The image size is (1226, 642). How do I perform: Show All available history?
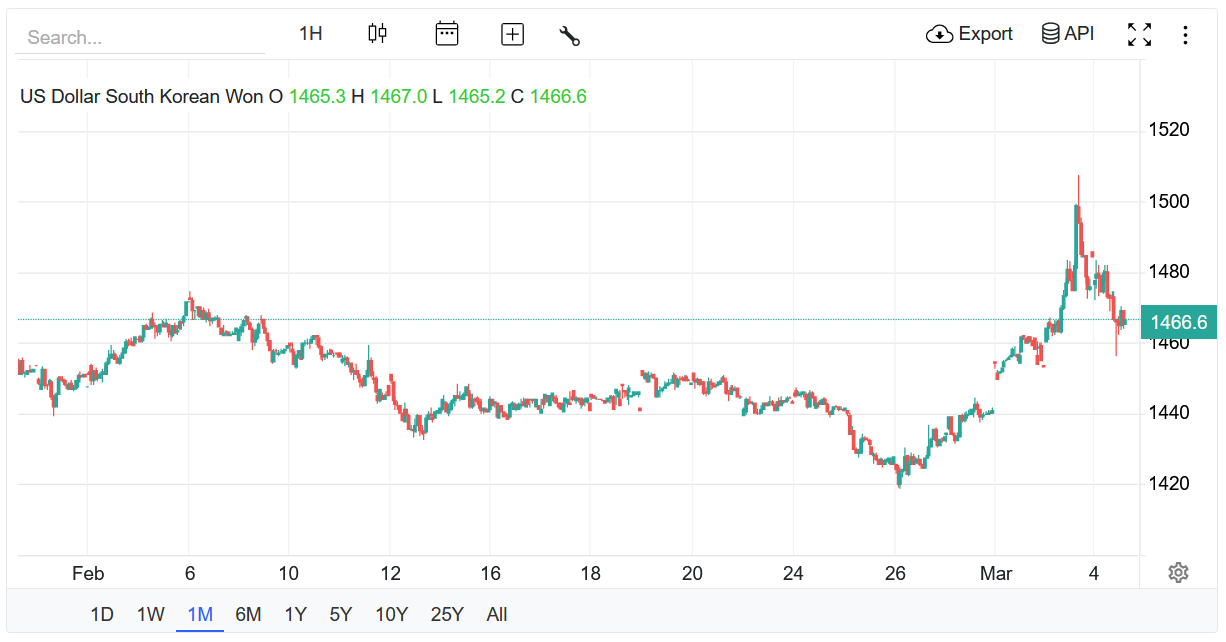click(497, 614)
